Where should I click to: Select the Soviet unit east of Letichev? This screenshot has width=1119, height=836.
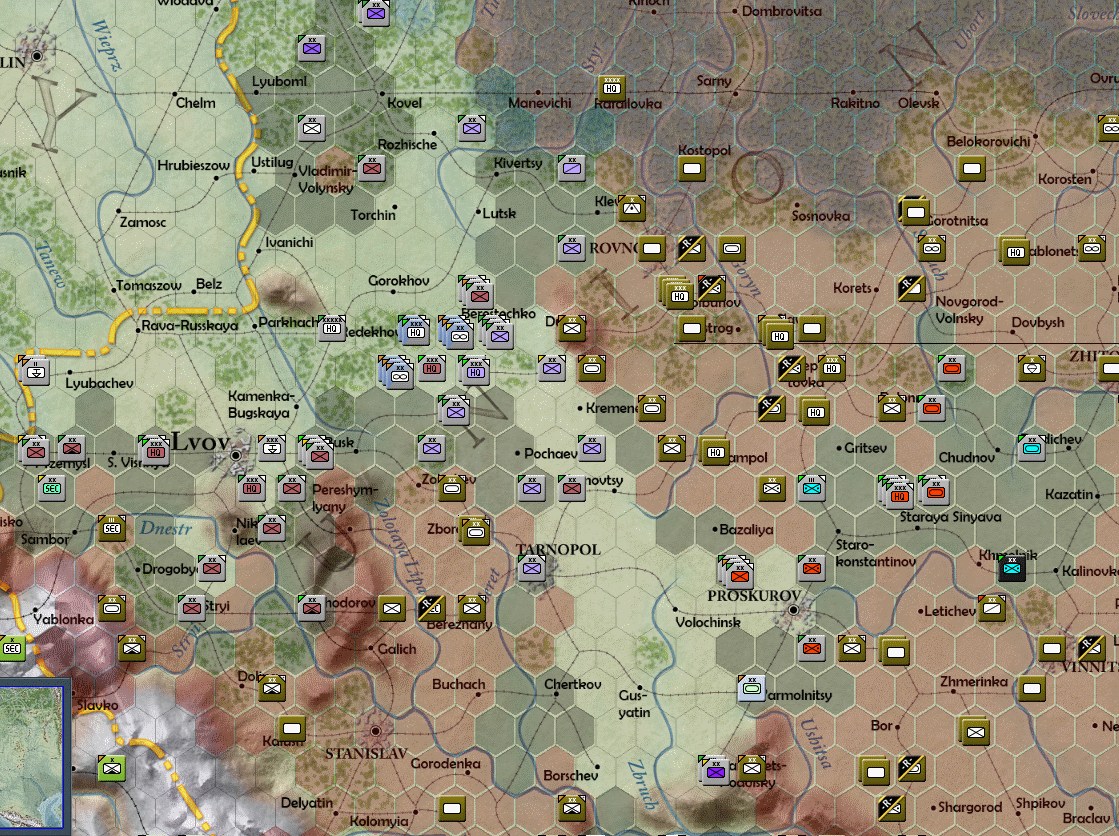tap(991, 608)
